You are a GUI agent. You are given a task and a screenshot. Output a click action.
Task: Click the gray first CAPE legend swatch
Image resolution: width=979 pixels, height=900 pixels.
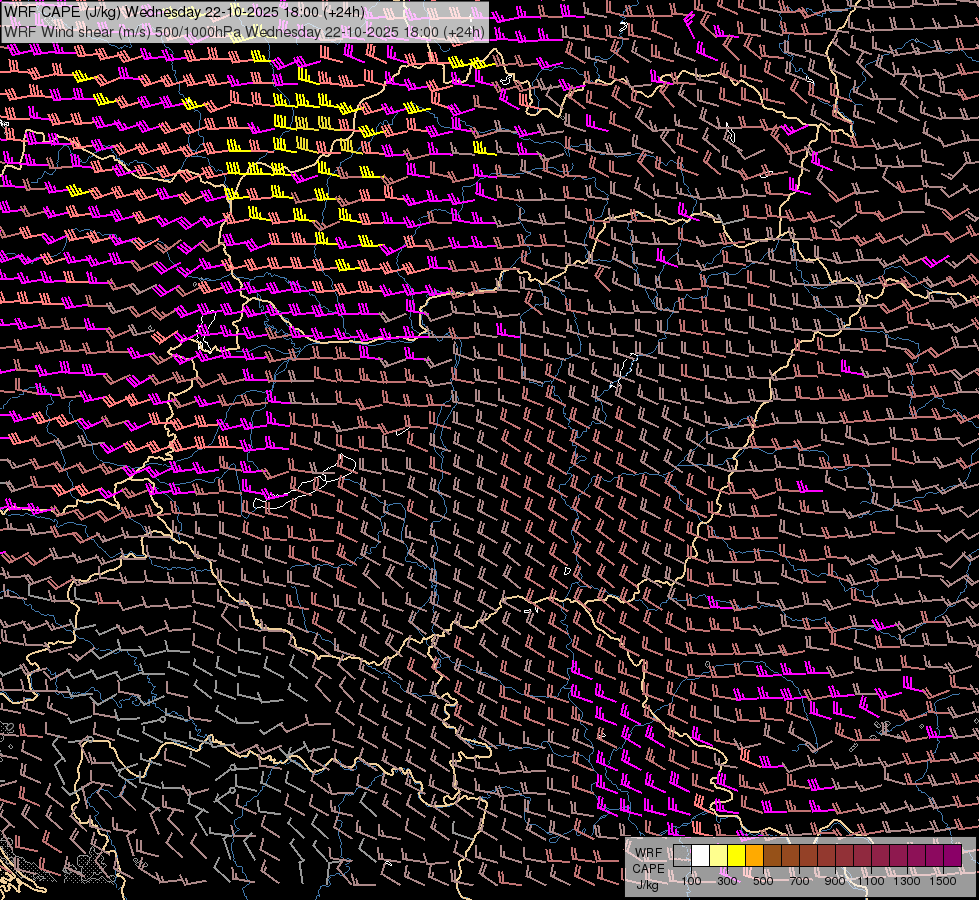pyautogui.click(x=682, y=856)
